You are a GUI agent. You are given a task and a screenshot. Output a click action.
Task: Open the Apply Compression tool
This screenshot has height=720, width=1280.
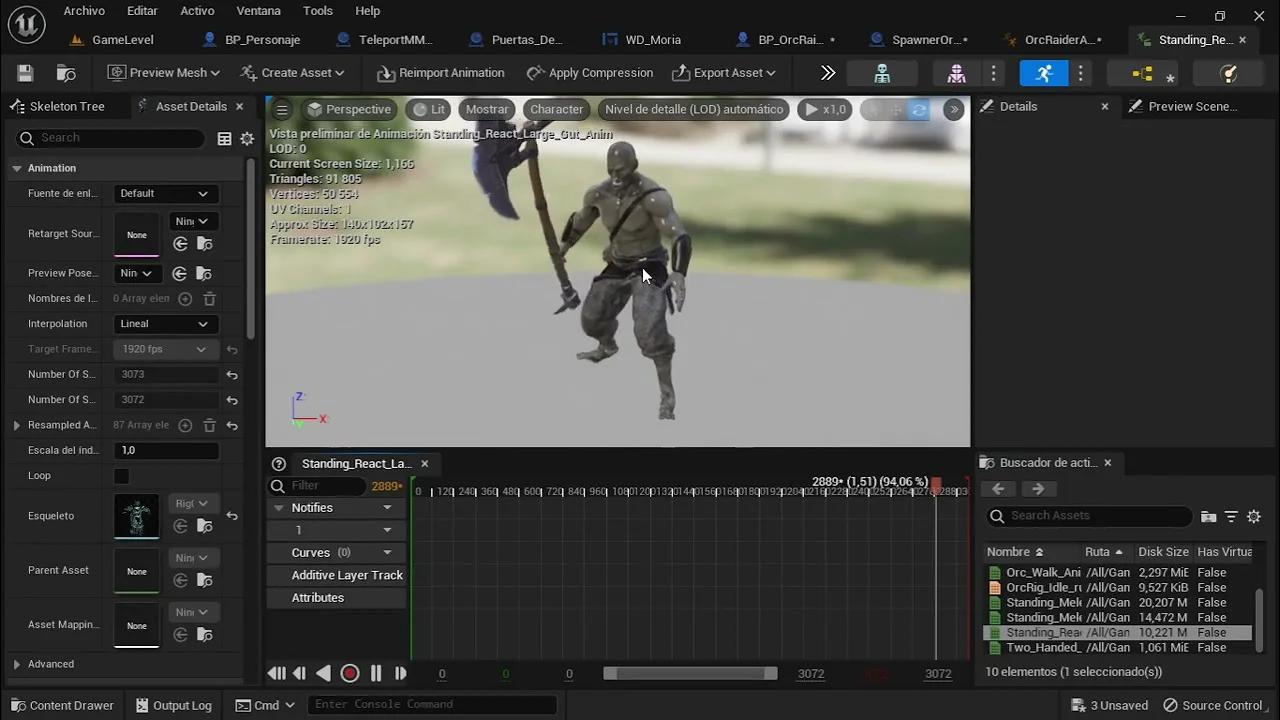pyautogui.click(x=590, y=72)
